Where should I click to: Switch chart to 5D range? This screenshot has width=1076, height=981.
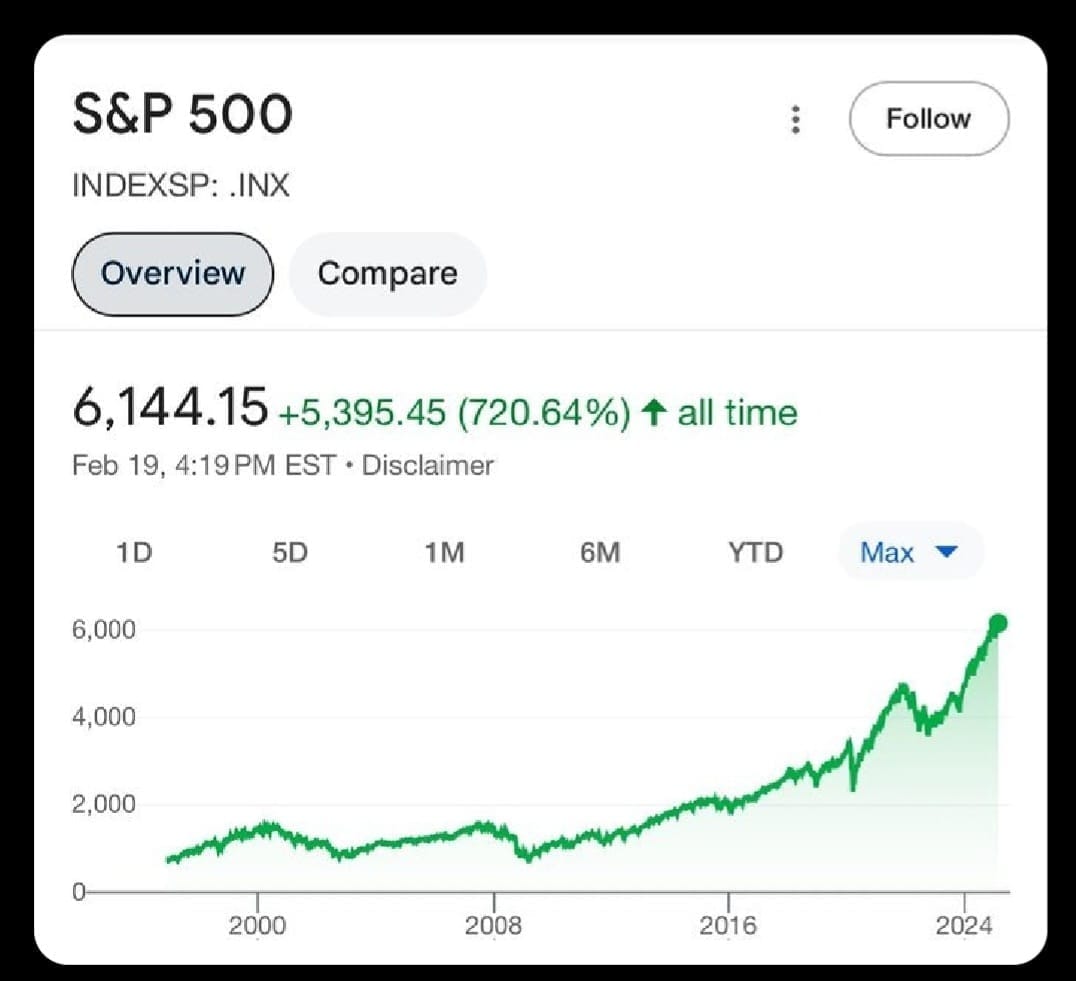(x=289, y=552)
